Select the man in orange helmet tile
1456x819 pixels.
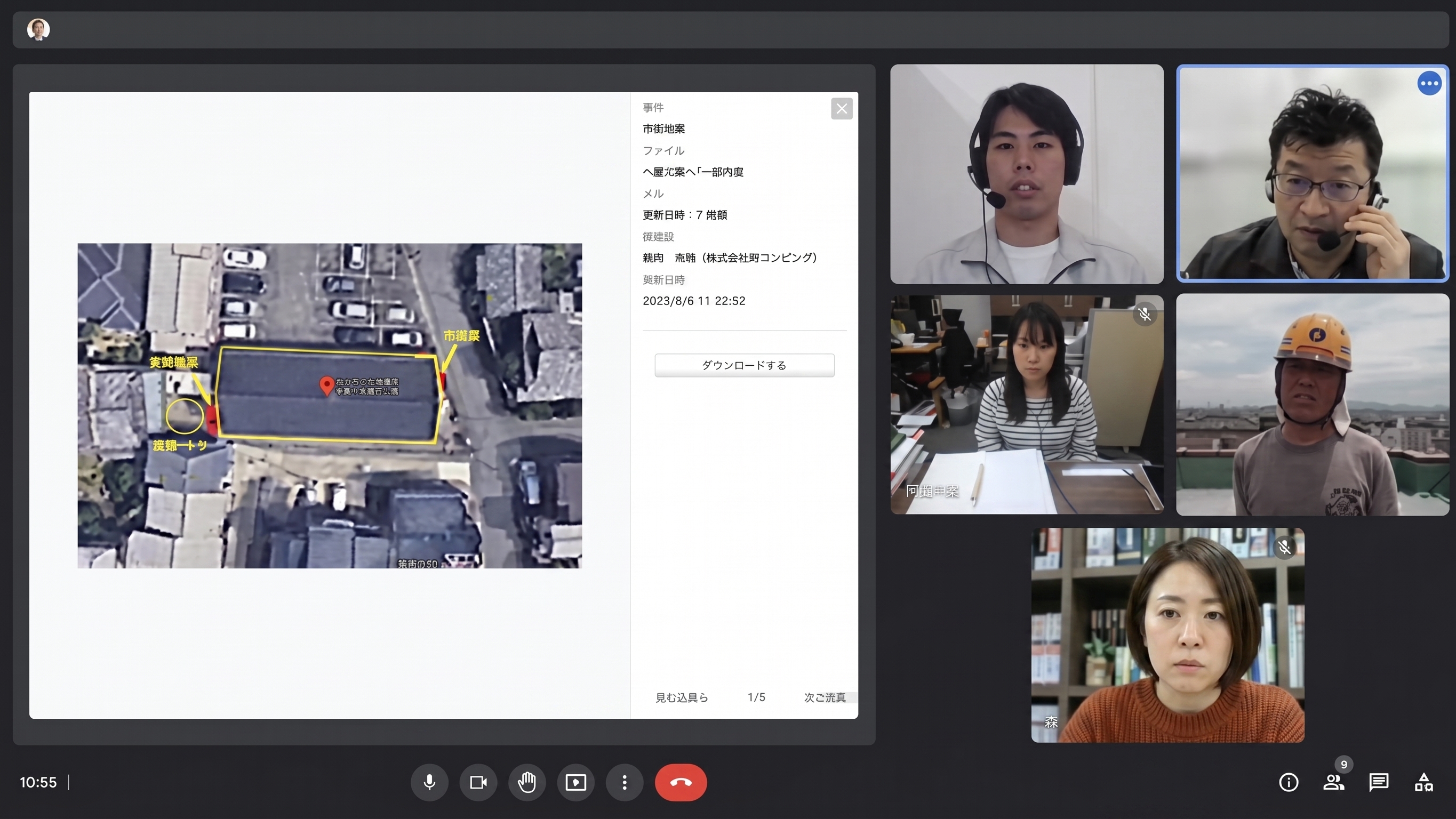(x=1313, y=405)
